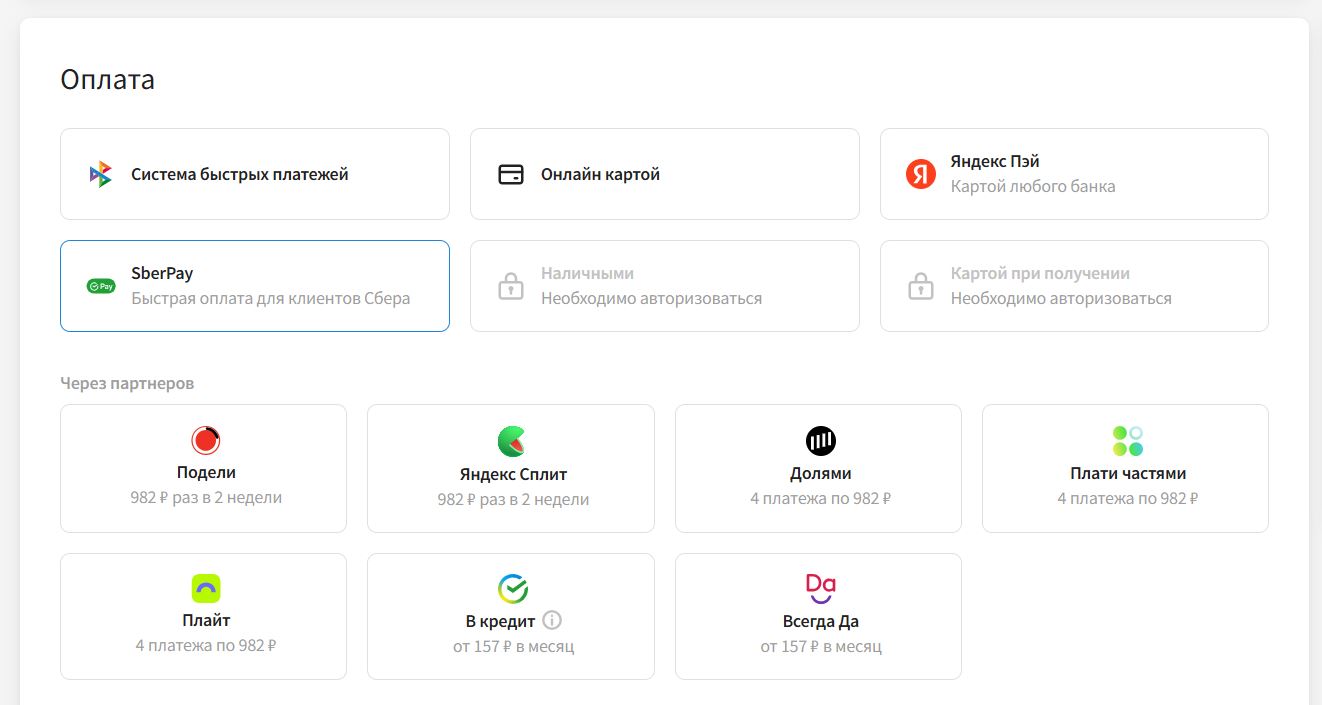Click the text Картой любого банка
The height and width of the screenshot is (705, 1322).
click(1033, 186)
